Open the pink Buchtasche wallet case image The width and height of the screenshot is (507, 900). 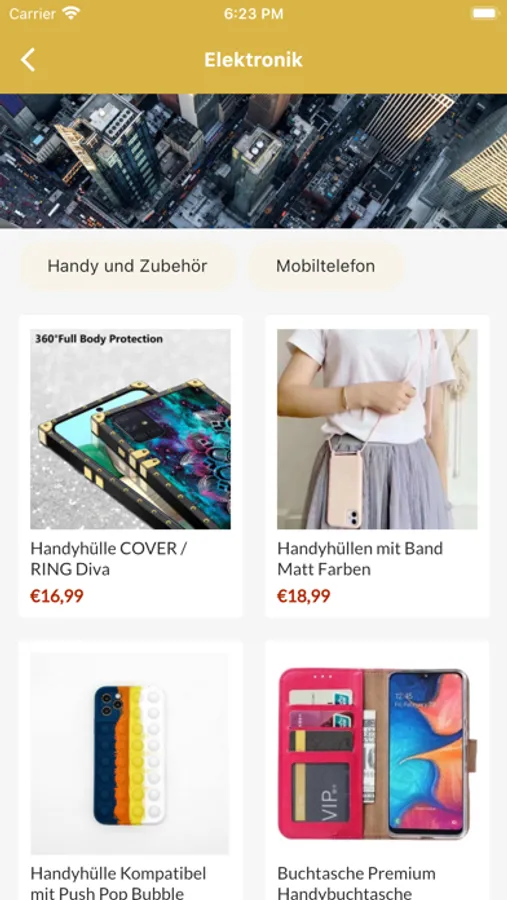(x=377, y=754)
